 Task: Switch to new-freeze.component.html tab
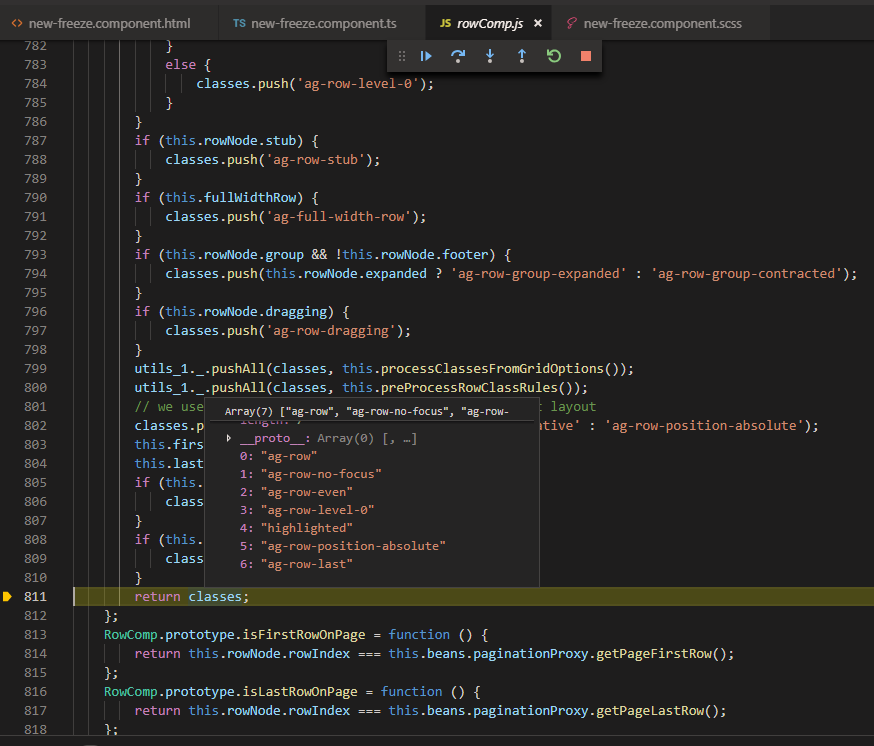pyautogui.click(x=108, y=23)
